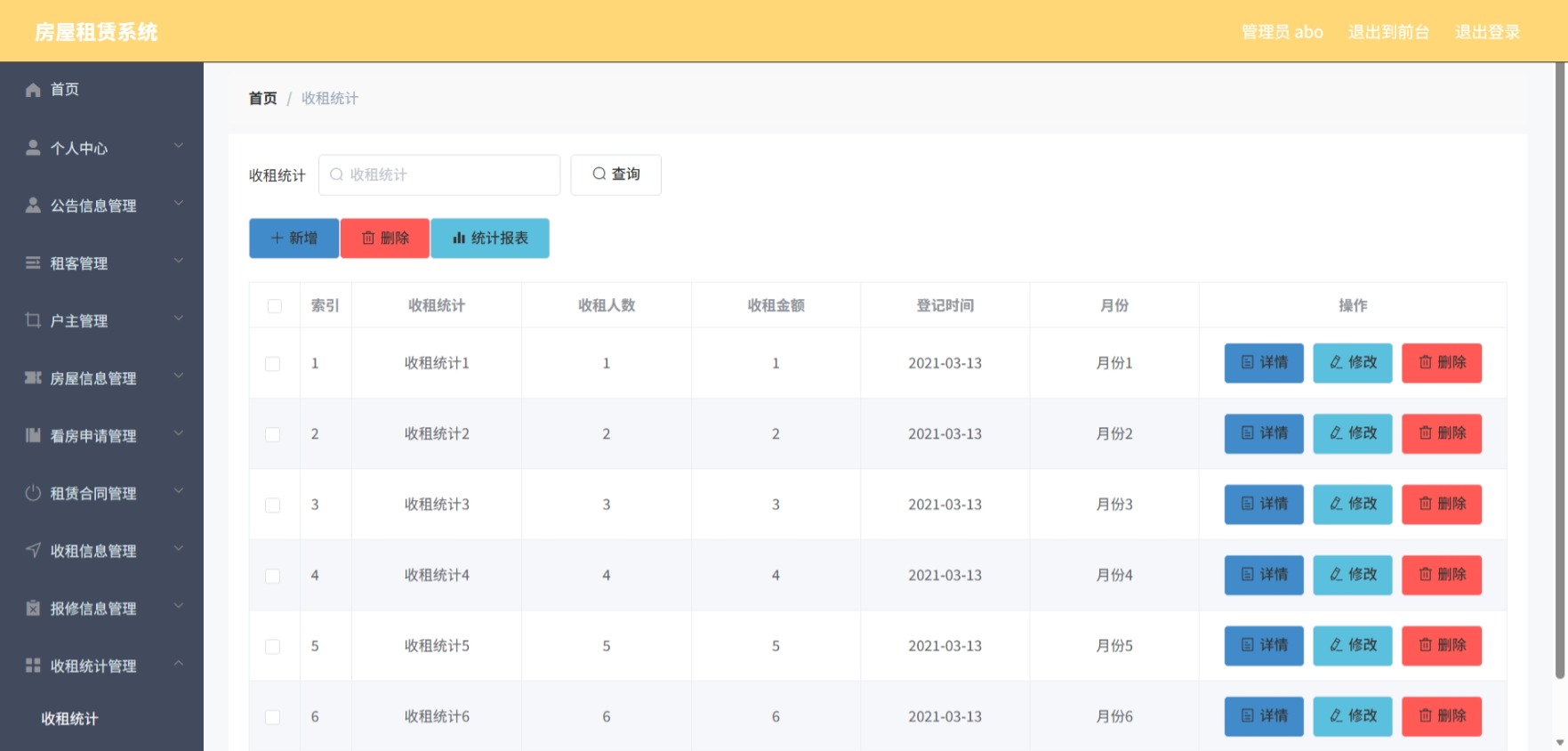
Task: Click the blue 新增 add button
Action: tap(293, 238)
